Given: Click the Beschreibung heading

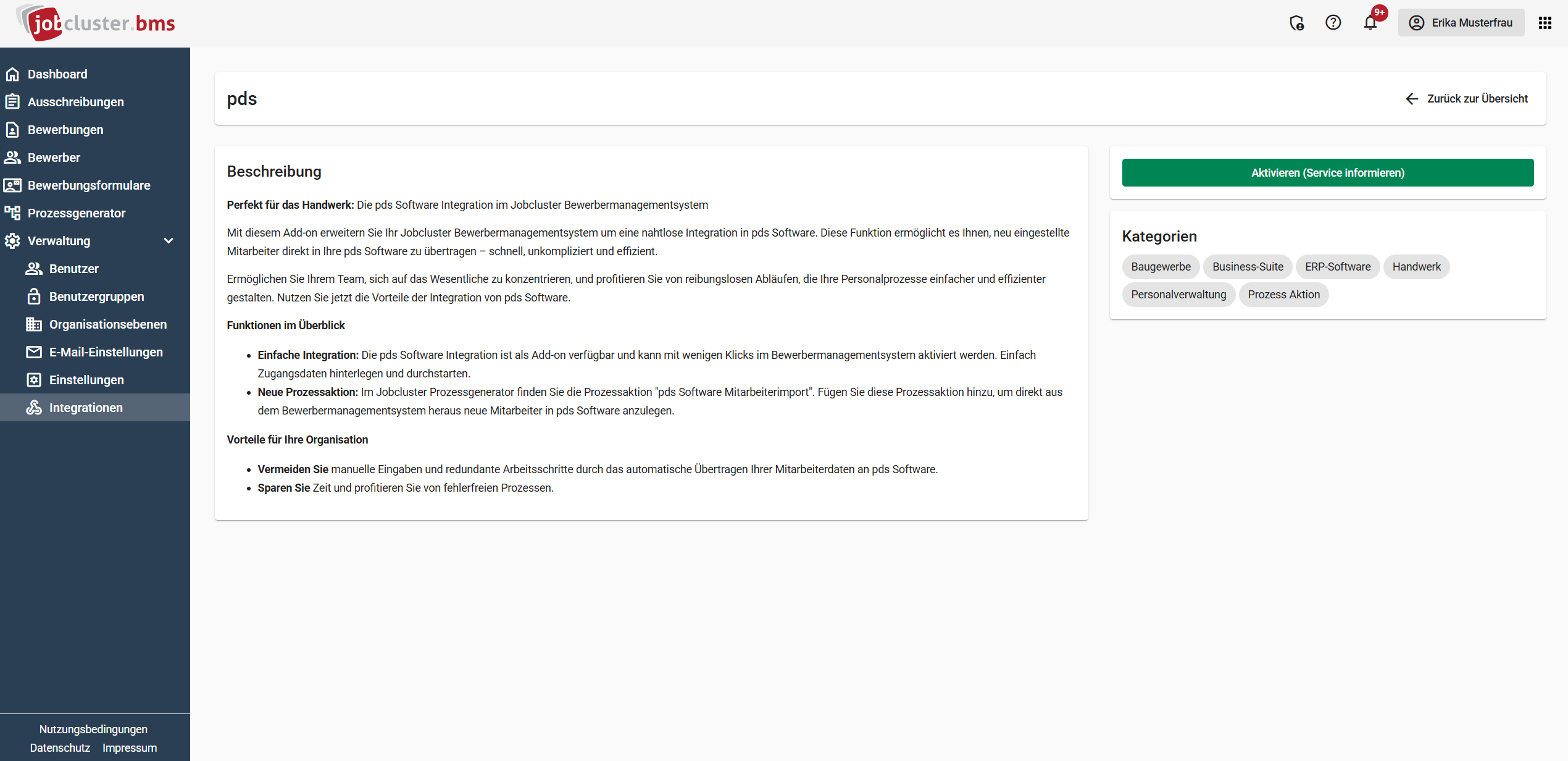Looking at the screenshot, I should (274, 172).
